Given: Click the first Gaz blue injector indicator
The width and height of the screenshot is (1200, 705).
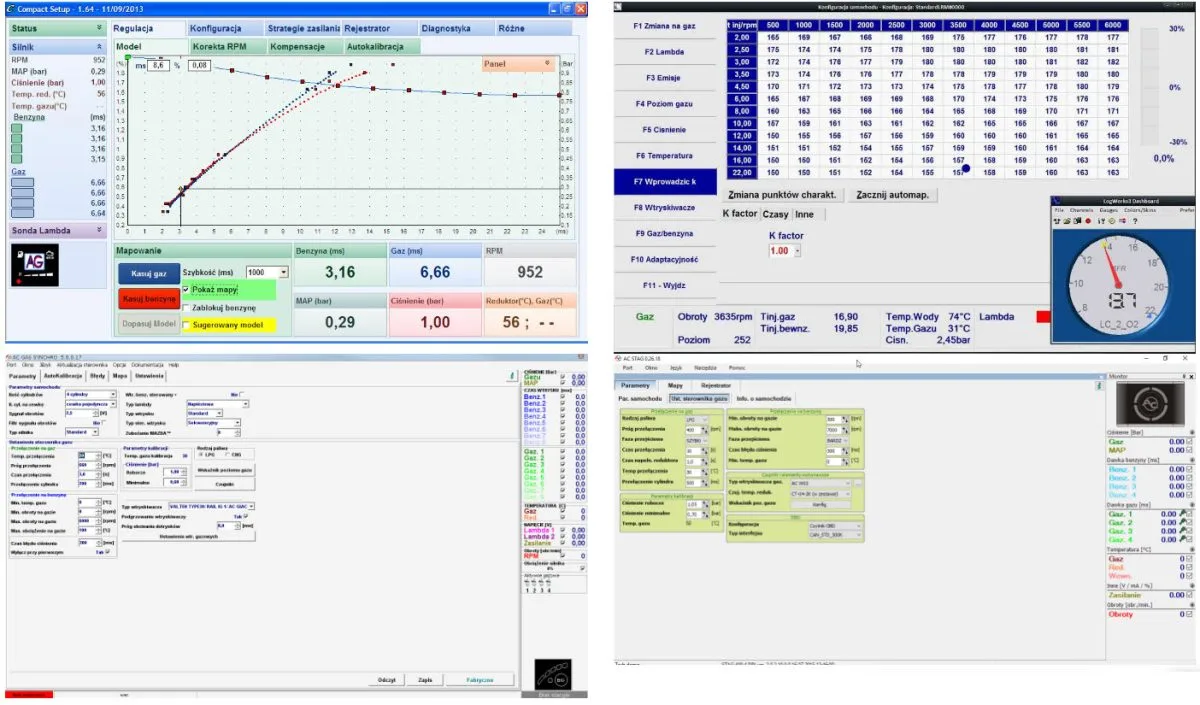Looking at the screenshot, I should 22,183.
